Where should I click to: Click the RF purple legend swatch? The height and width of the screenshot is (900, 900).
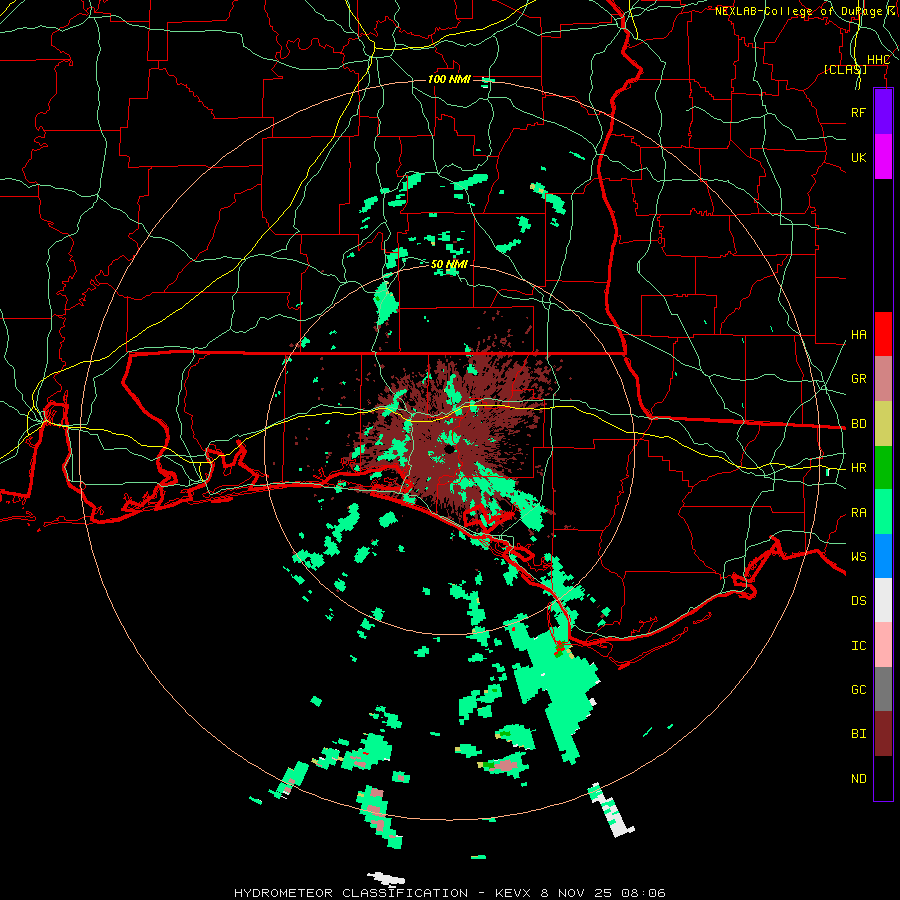[883, 112]
